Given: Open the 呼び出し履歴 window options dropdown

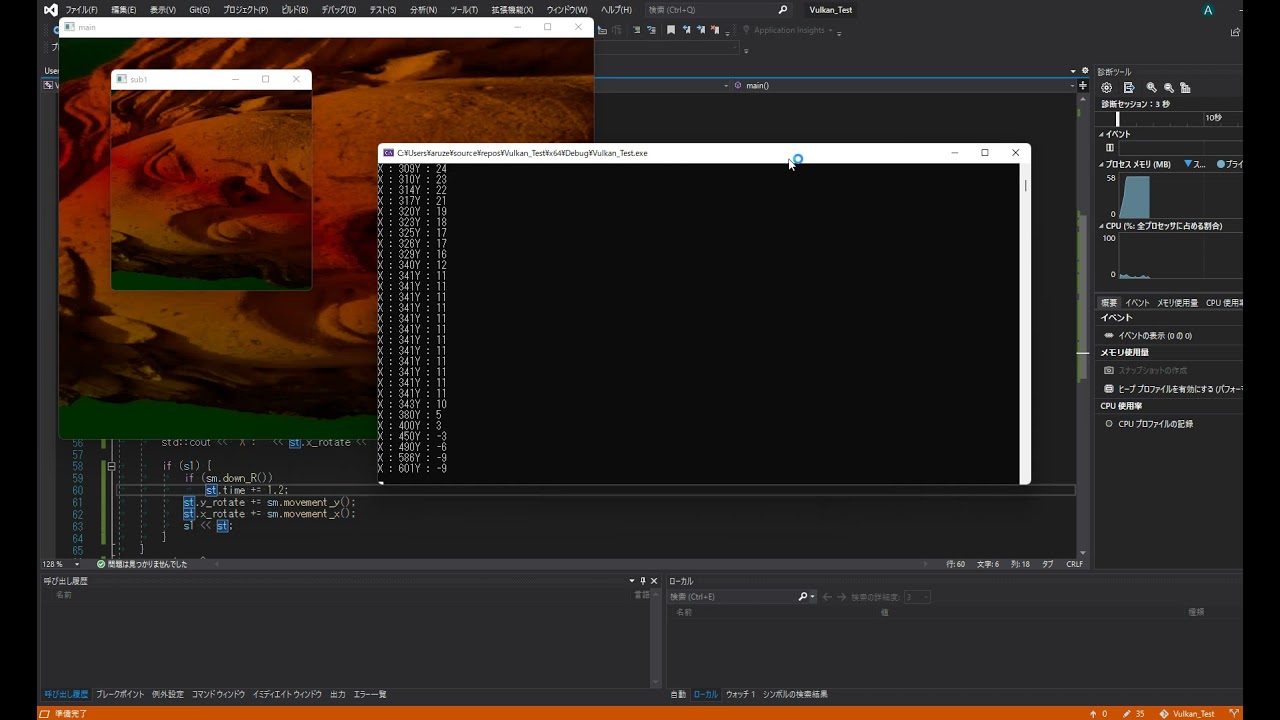Looking at the screenshot, I should [x=631, y=581].
